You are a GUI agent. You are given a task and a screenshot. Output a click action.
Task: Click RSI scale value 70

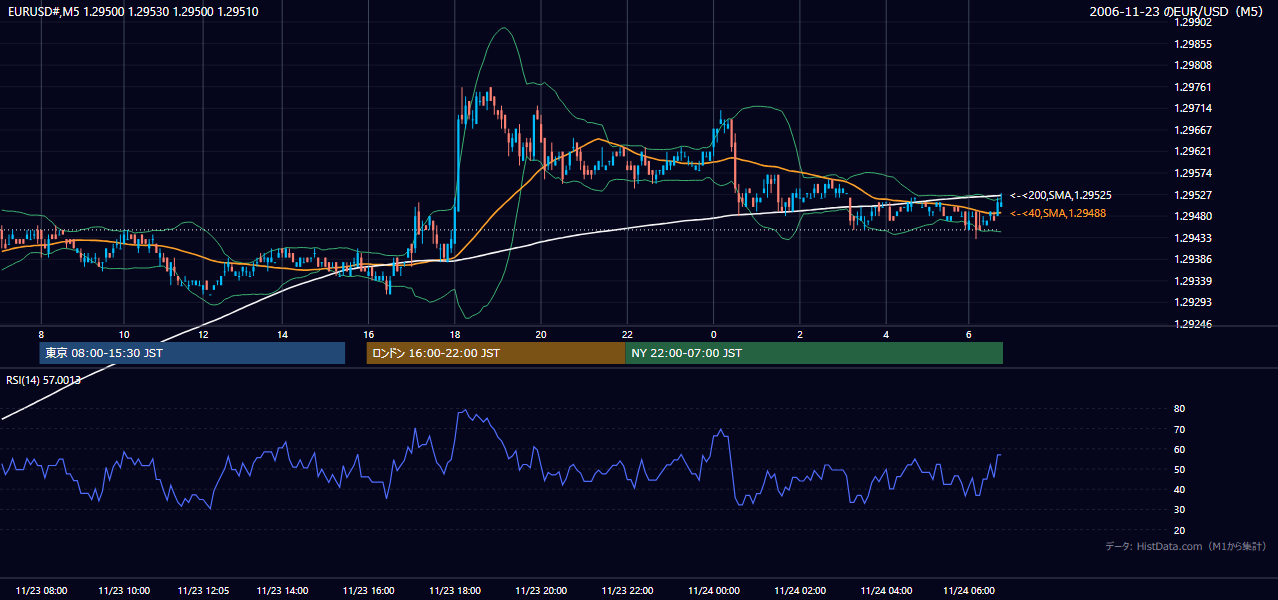1180,429
